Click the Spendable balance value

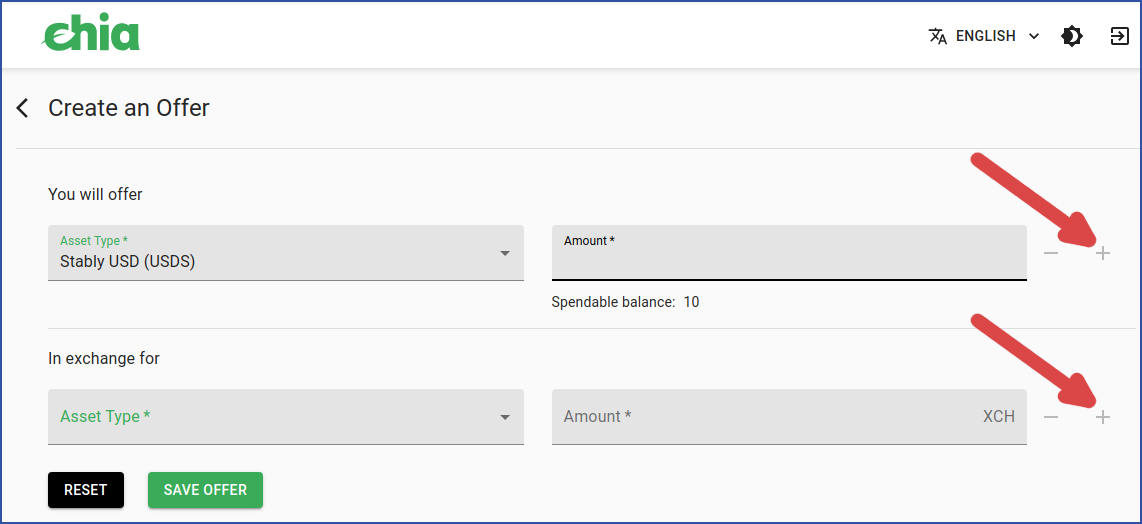pos(691,302)
